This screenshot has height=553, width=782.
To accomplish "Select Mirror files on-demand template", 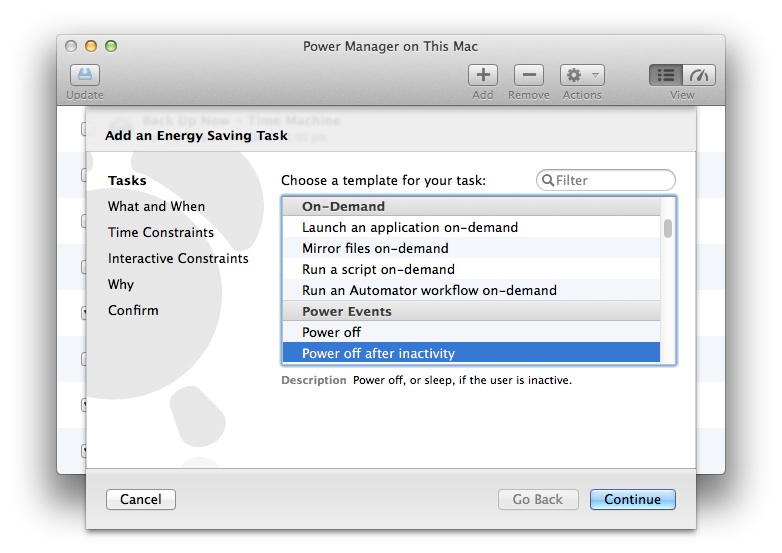I will tap(471, 248).
